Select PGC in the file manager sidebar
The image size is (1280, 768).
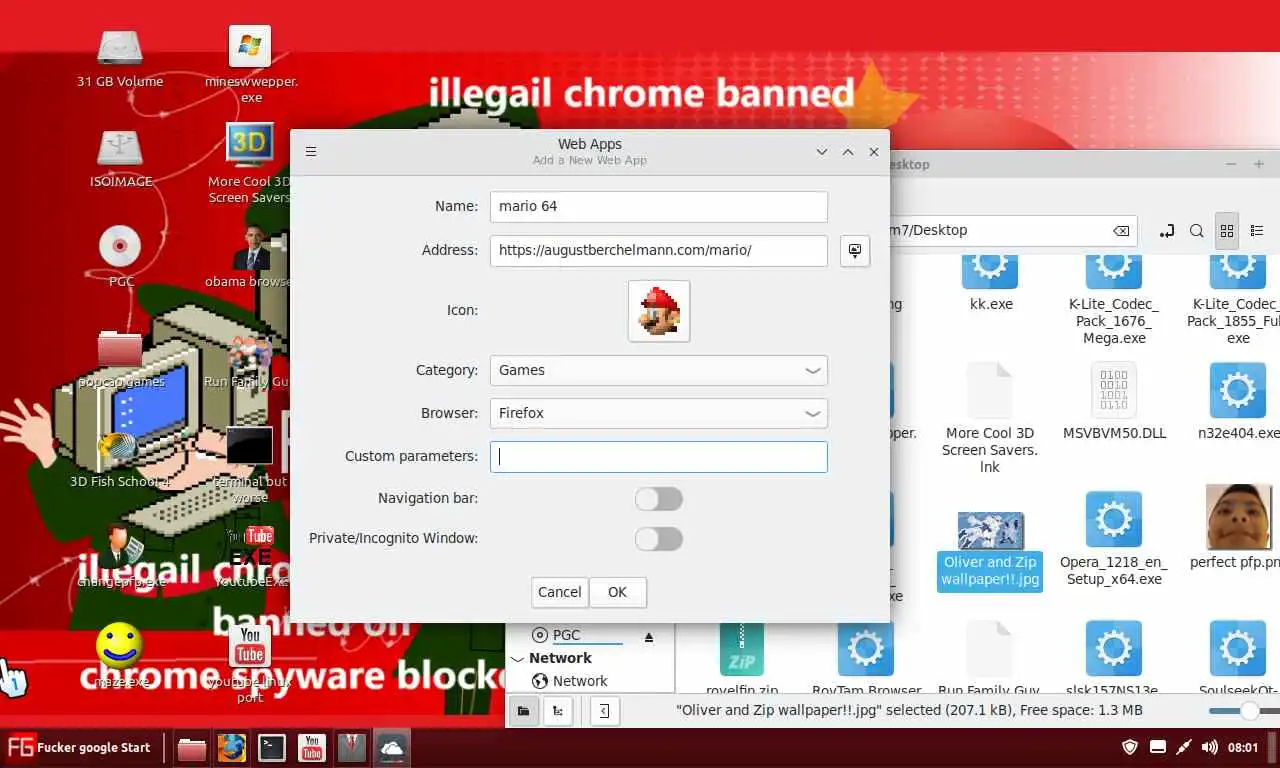click(566, 635)
